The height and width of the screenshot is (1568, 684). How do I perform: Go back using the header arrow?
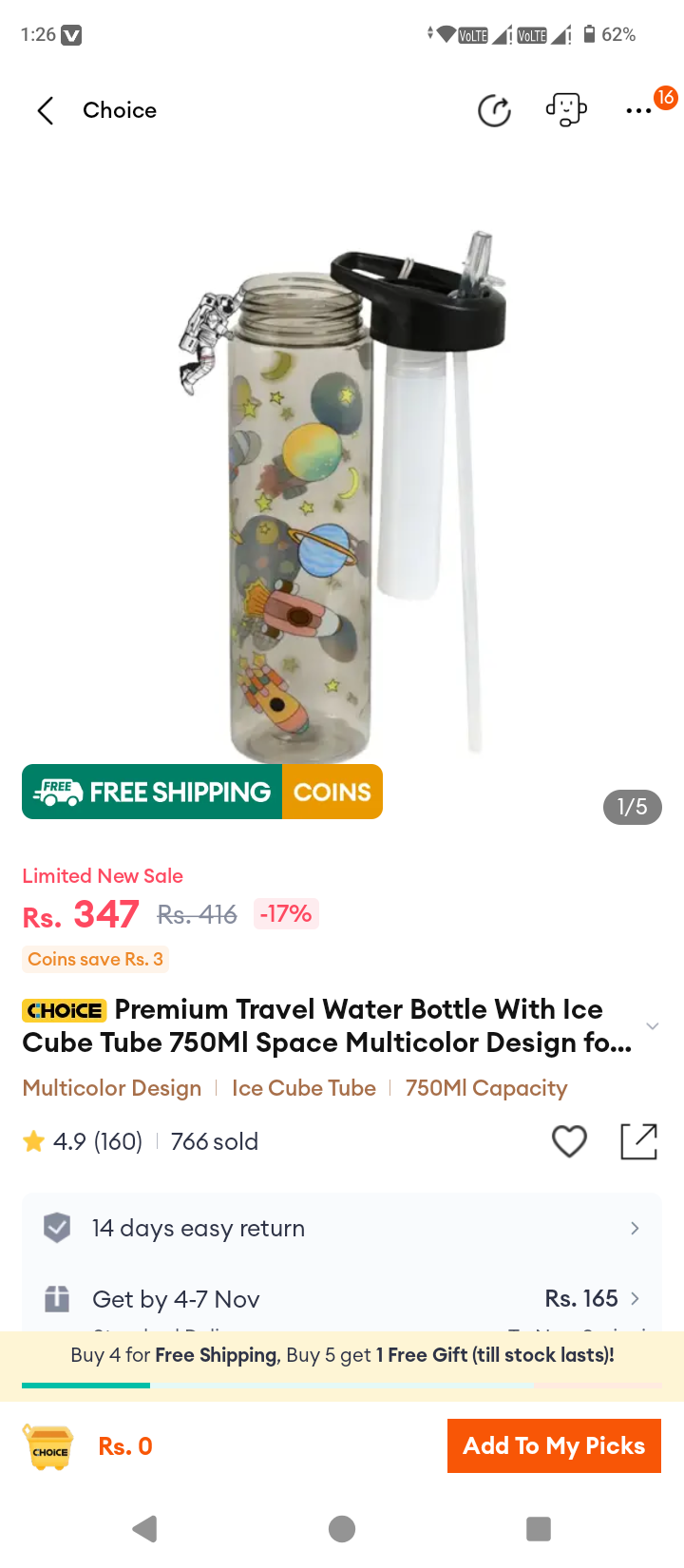[x=45, y=110]
